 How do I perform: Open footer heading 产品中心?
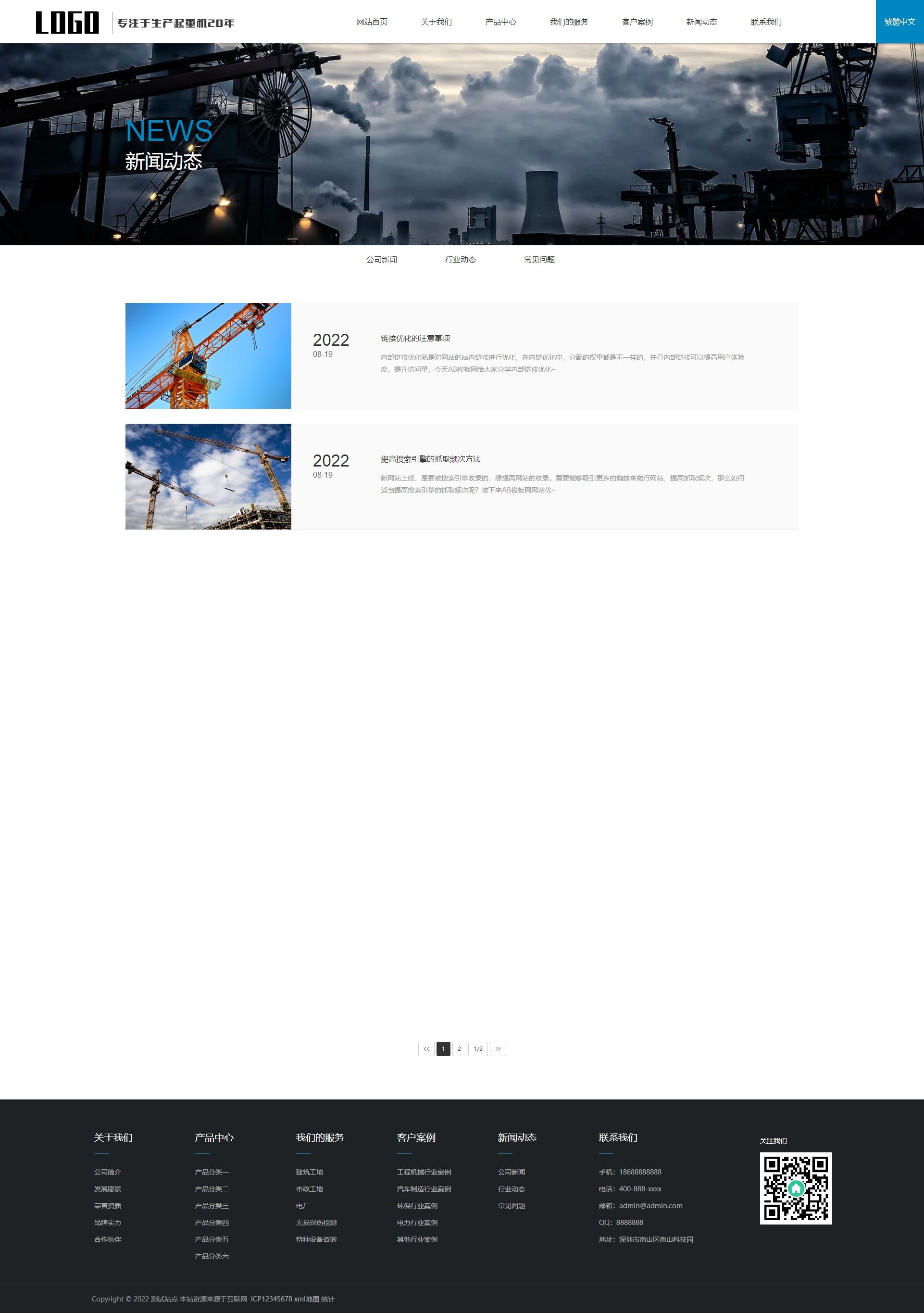(x=214, y=1137)
